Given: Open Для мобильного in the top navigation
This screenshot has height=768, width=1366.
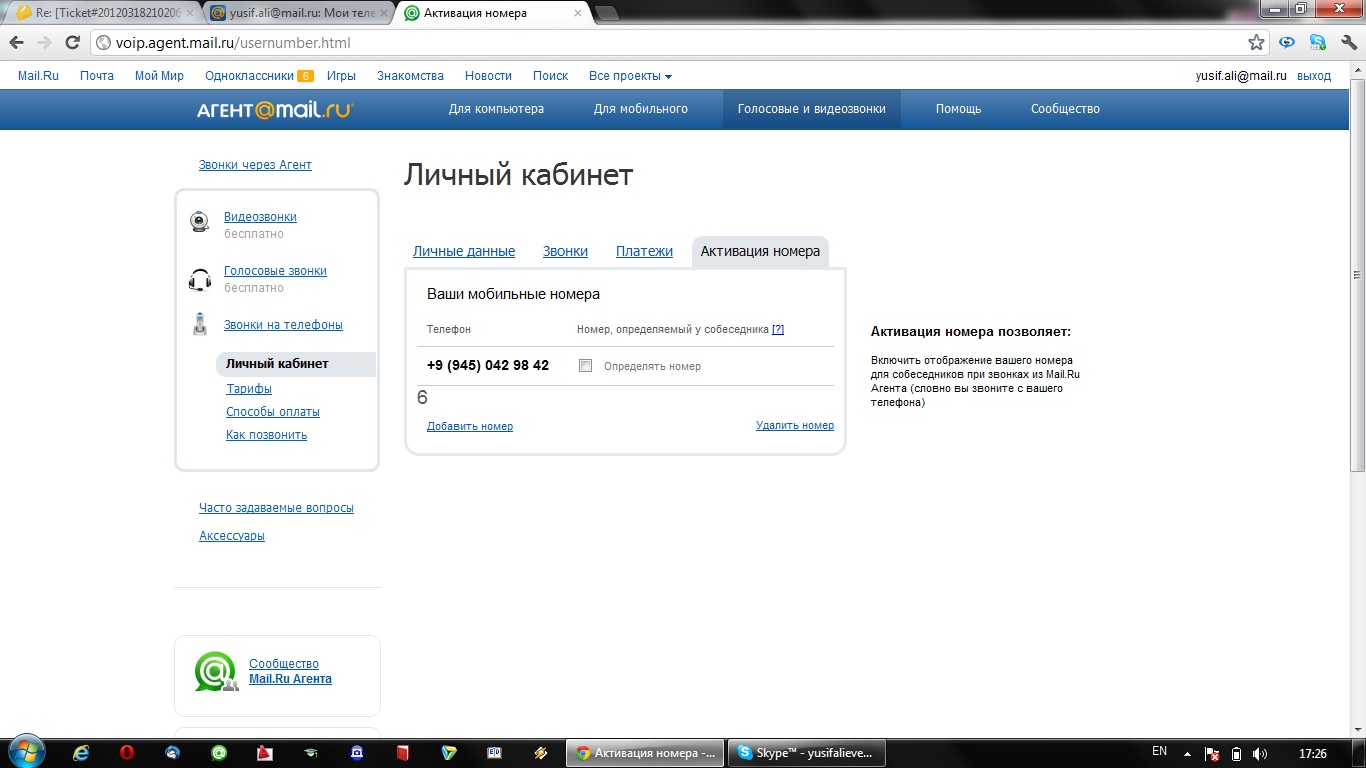Looking at the screenshot, I should pos(641,109).
